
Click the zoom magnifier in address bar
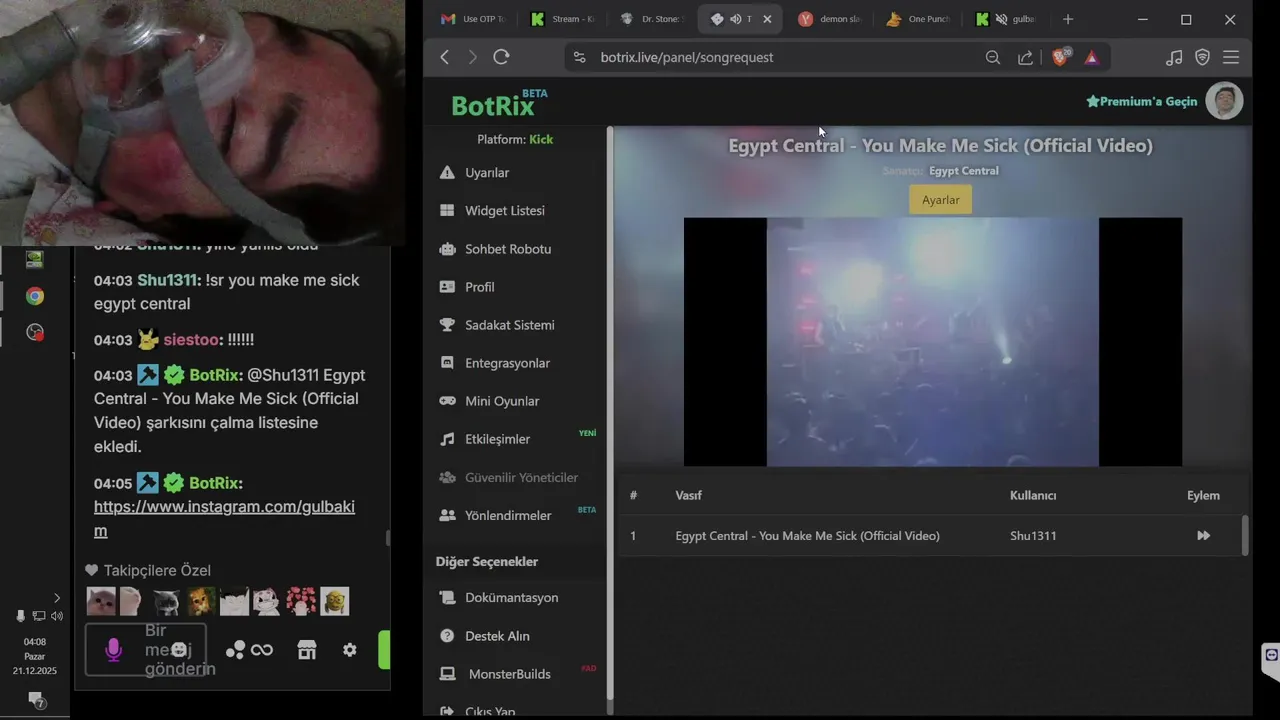pos(993,57)
